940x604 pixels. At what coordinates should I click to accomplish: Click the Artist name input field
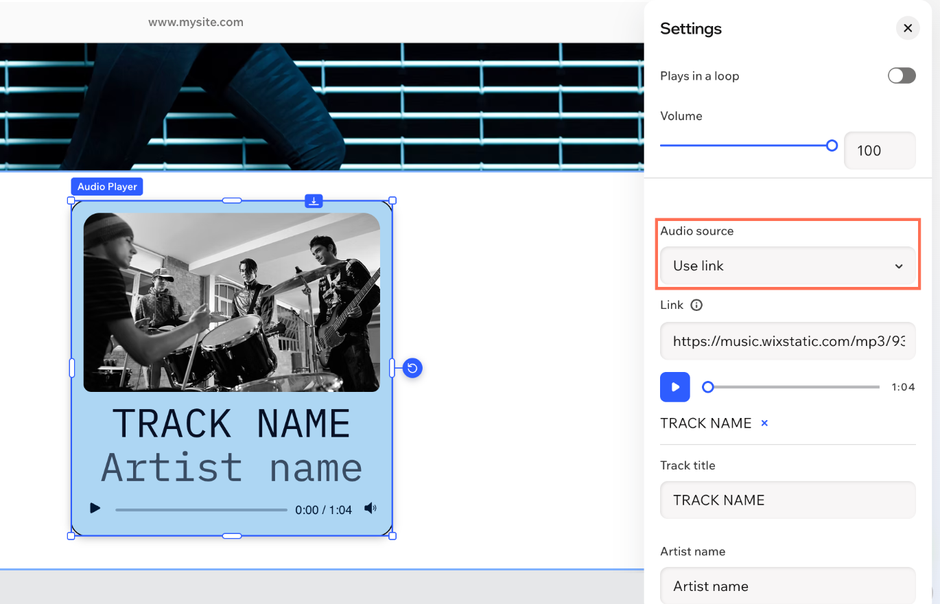tap(788, 585)
